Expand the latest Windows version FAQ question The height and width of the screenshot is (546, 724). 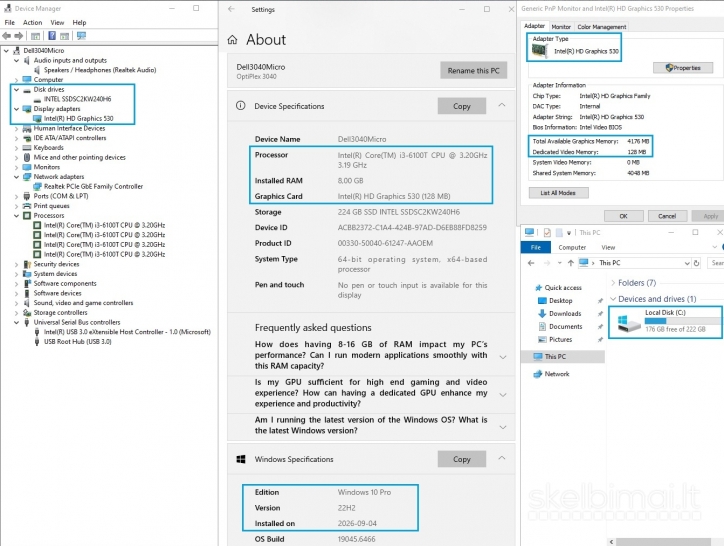pos(503,427)
